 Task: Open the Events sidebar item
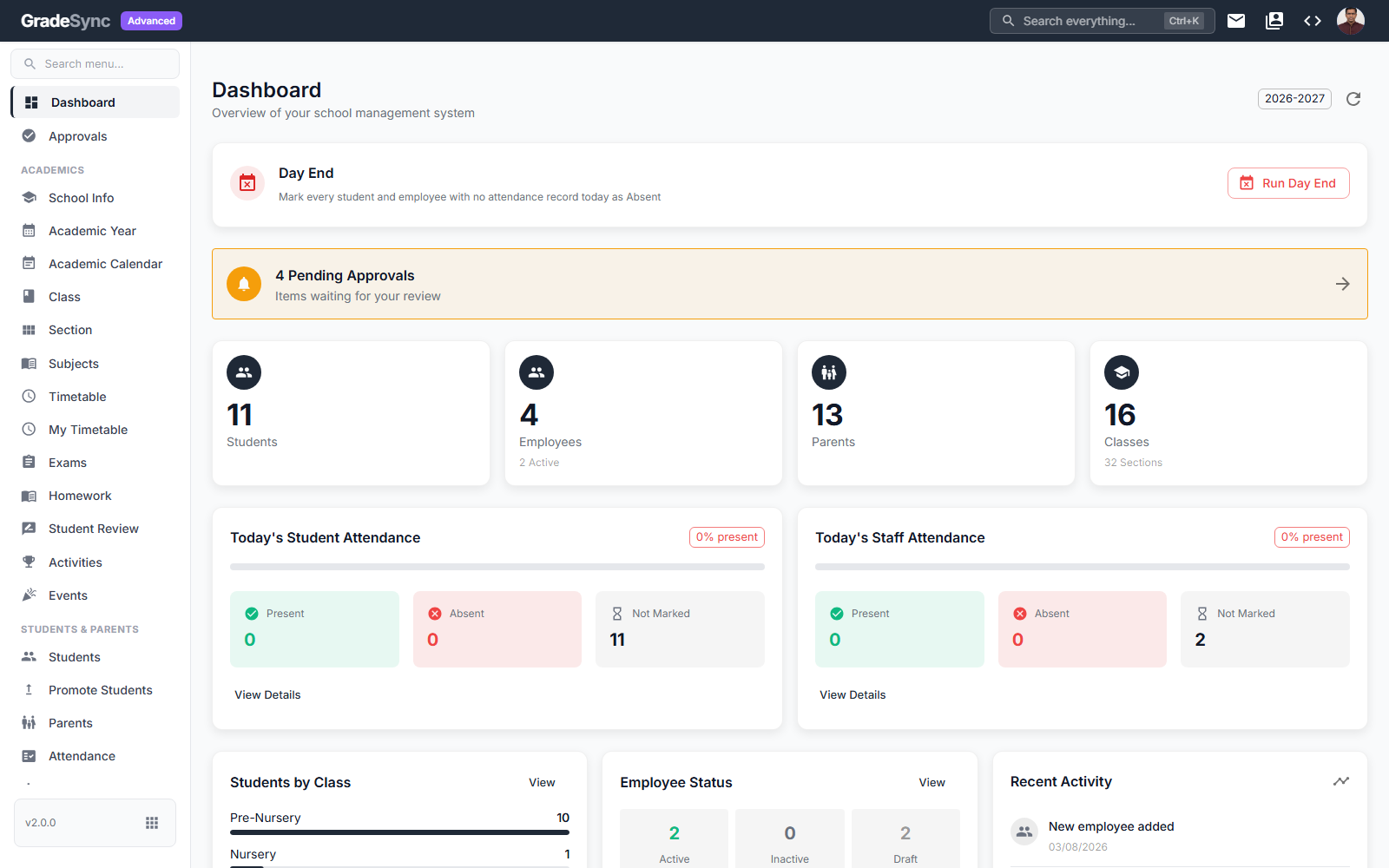tap(95, 595)
